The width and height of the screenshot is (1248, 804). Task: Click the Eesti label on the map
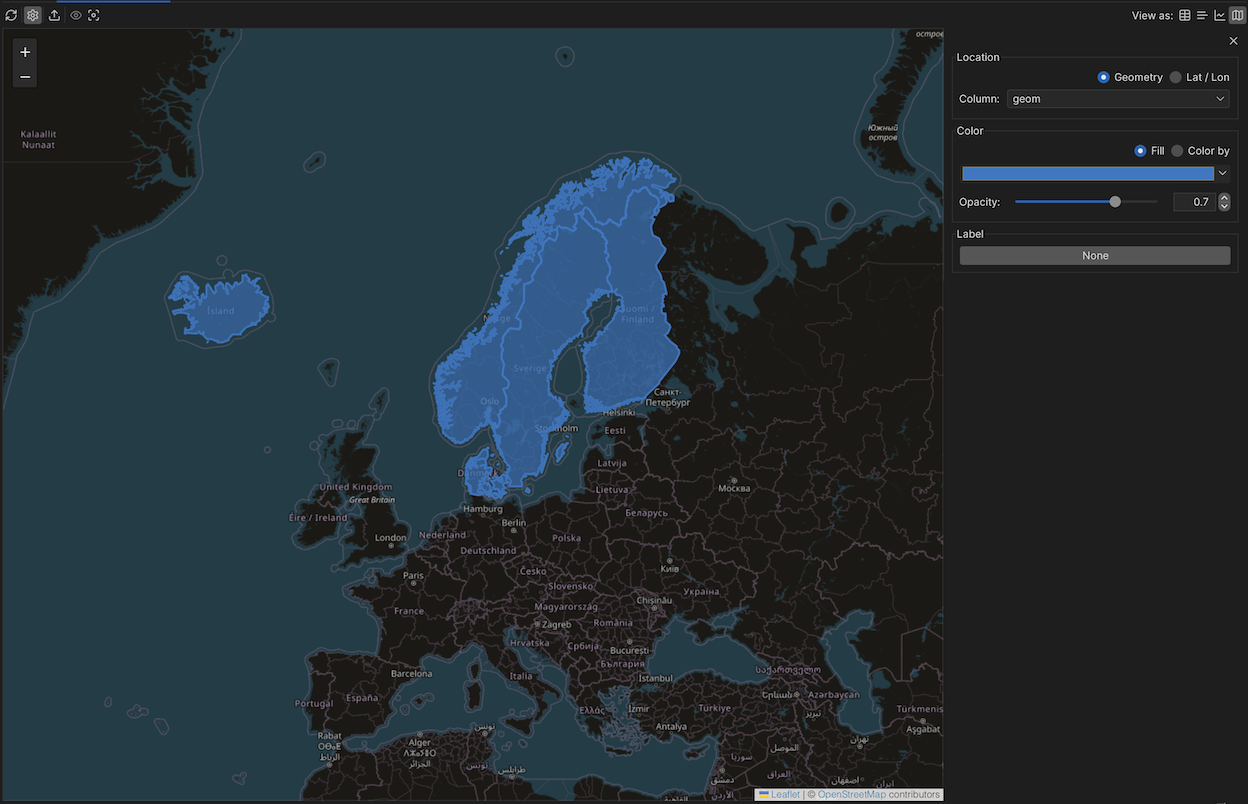(615, 431)
